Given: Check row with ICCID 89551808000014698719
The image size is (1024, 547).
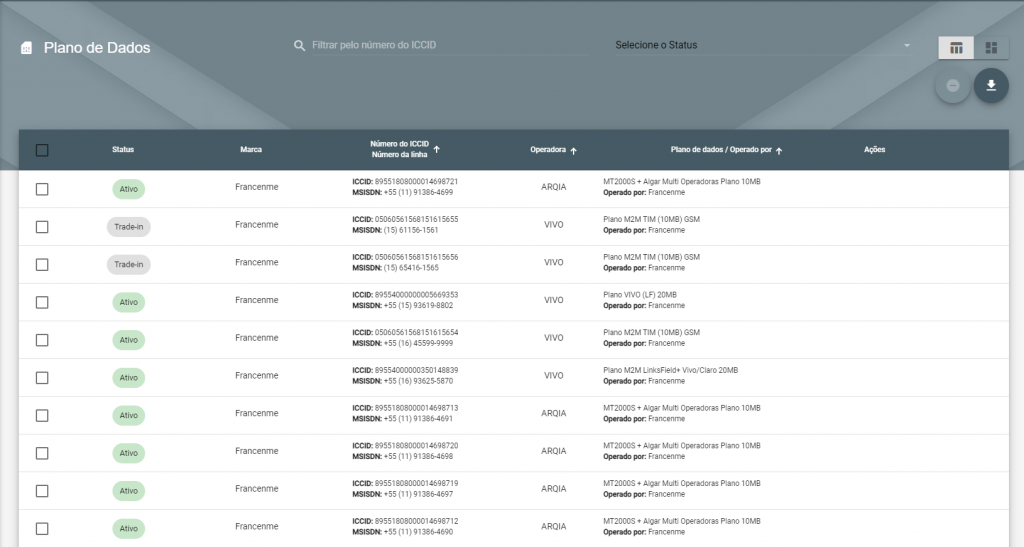Looking at the screenshot, I should (x=42, y=491).
